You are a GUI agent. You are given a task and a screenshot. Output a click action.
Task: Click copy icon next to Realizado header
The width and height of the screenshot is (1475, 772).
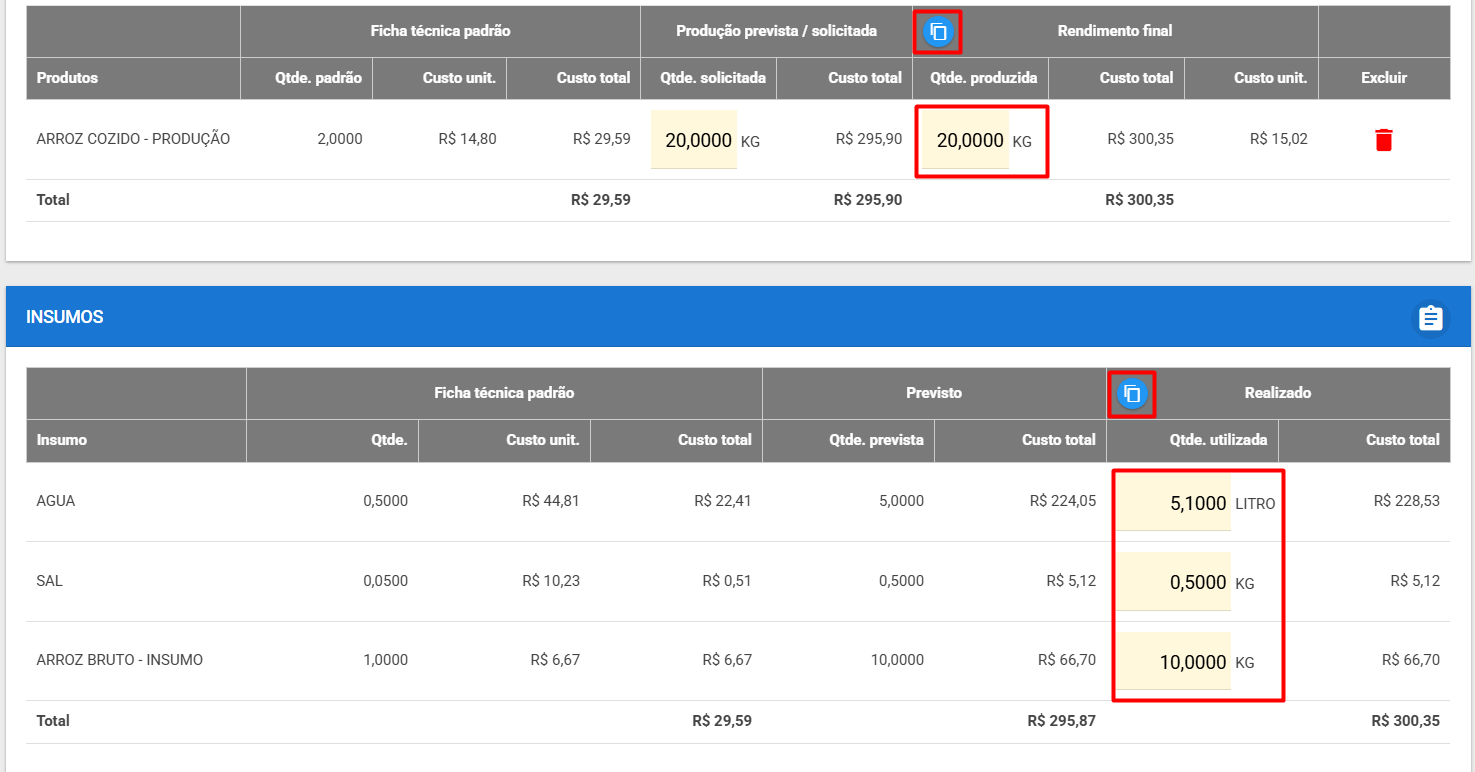click(x=1132, y=394)
